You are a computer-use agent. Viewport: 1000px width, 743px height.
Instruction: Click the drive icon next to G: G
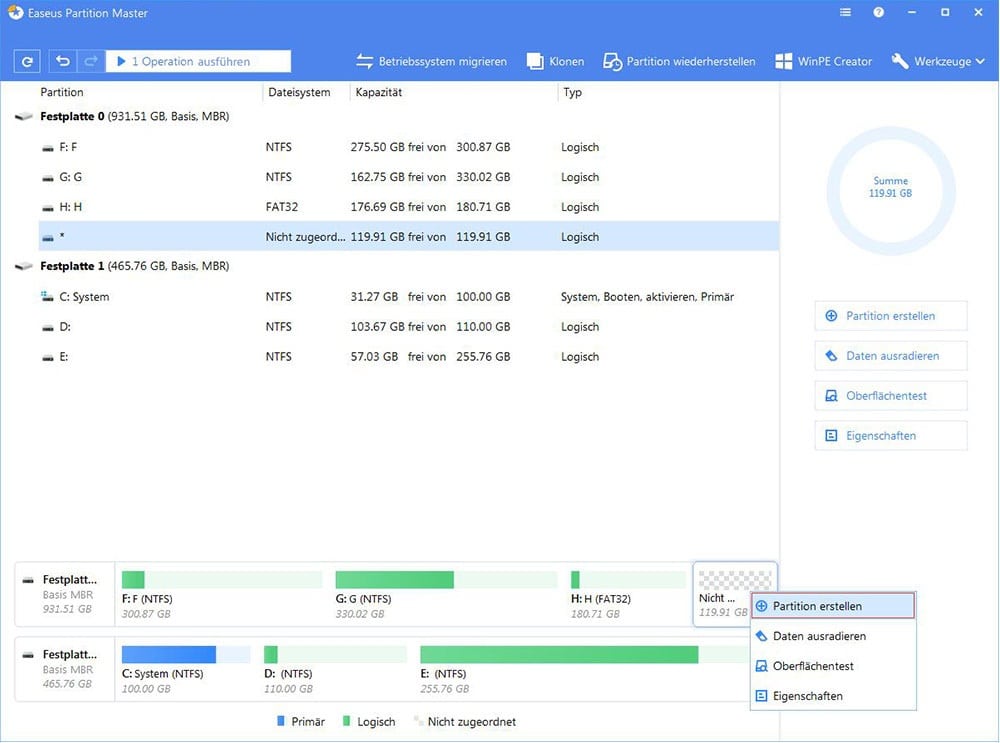(x=48, y=179)
